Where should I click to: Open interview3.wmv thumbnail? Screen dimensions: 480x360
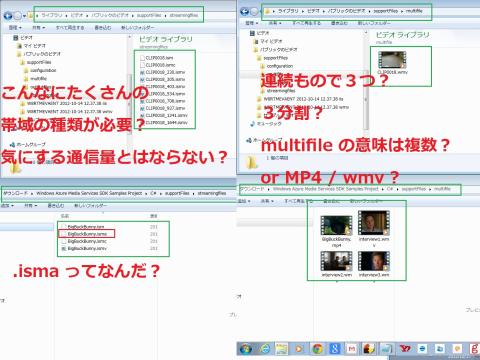(374, 261)
